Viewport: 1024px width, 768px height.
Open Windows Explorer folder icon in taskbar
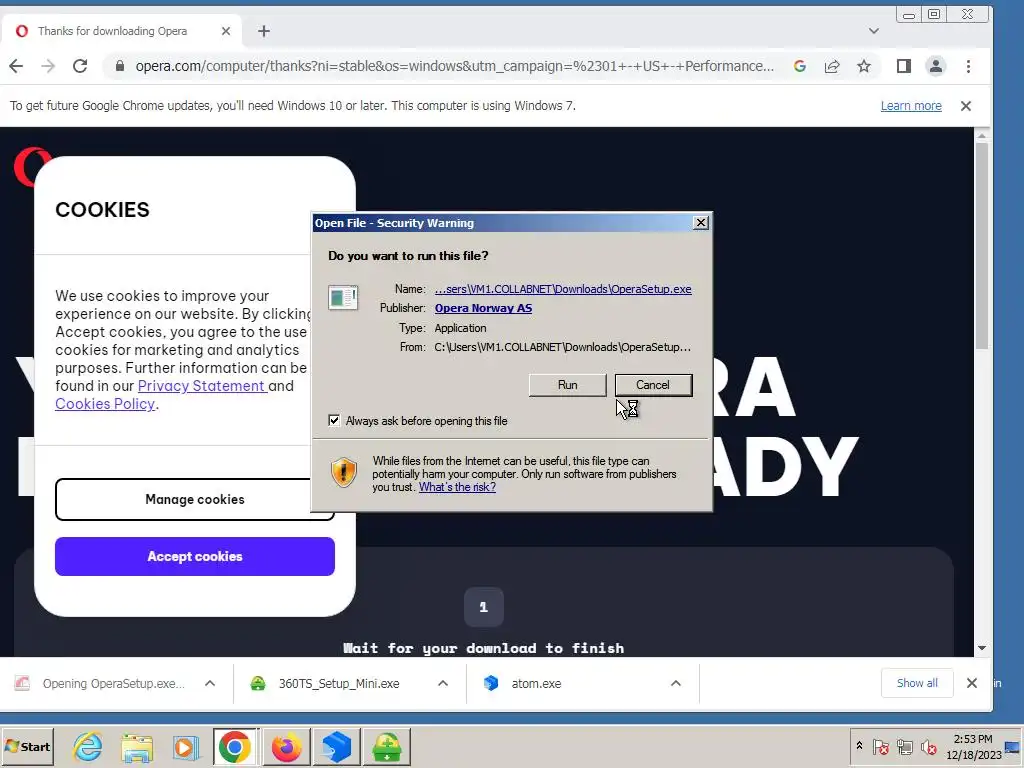pos(136,747)
